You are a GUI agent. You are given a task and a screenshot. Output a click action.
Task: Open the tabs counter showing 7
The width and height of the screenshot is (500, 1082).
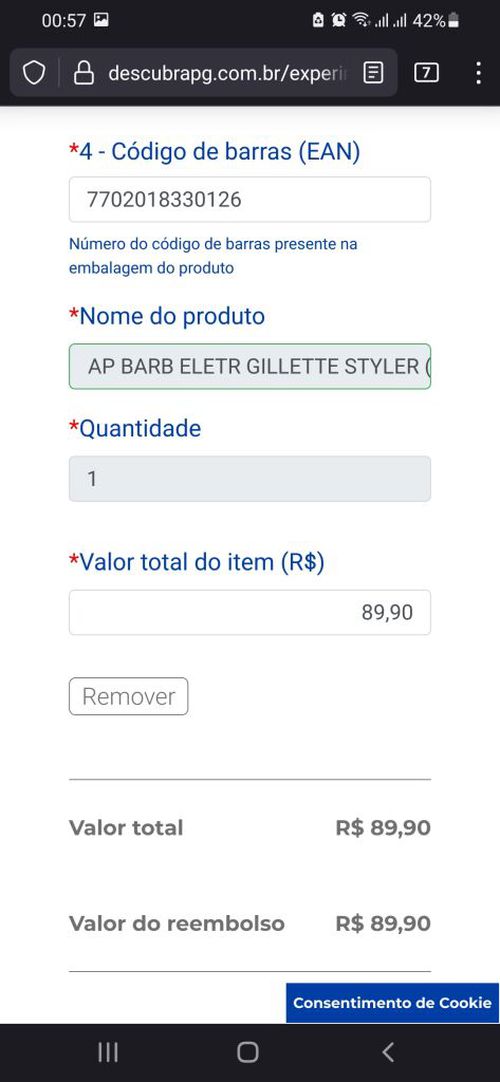(x=426, y=72)
